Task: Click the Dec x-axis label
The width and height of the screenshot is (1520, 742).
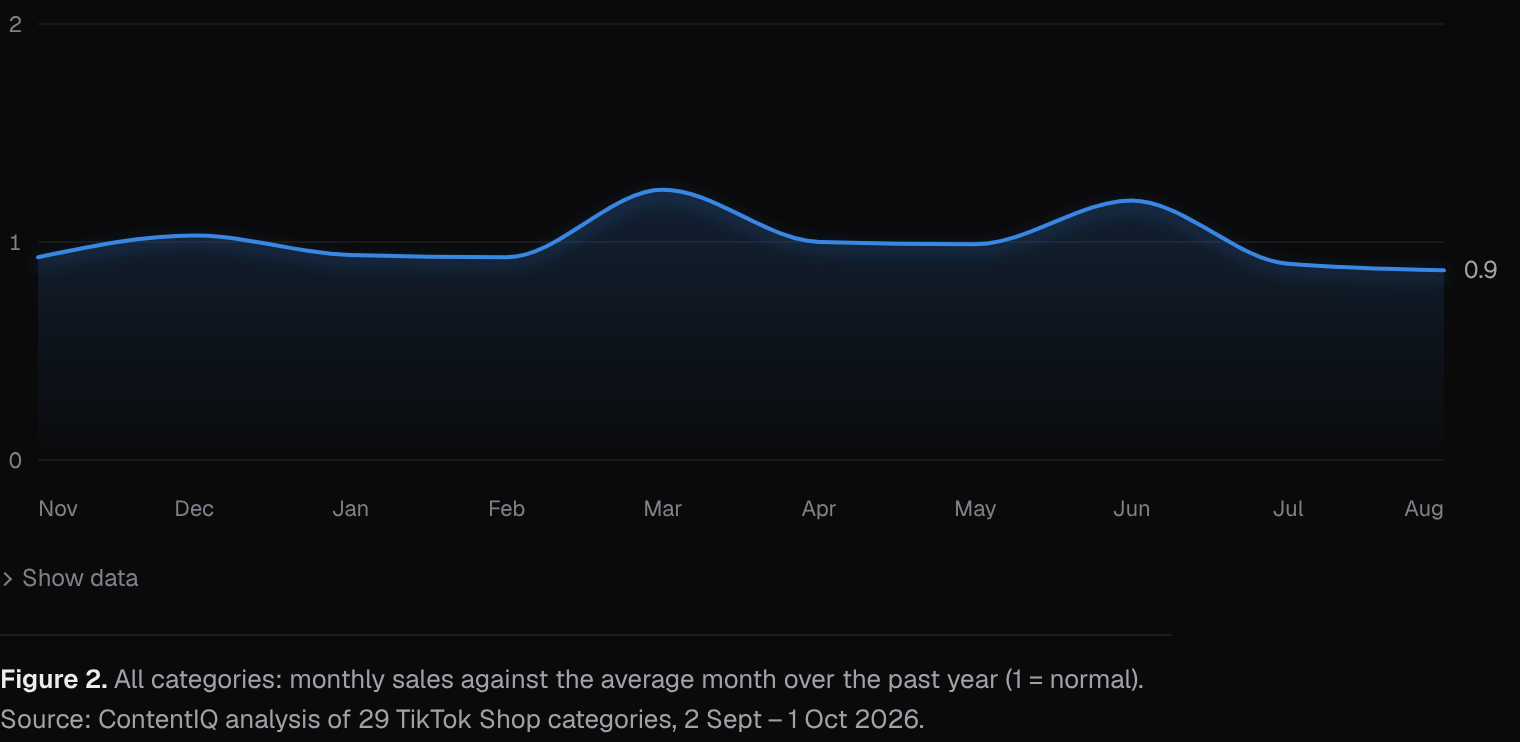Action: [x=194, y=509]
